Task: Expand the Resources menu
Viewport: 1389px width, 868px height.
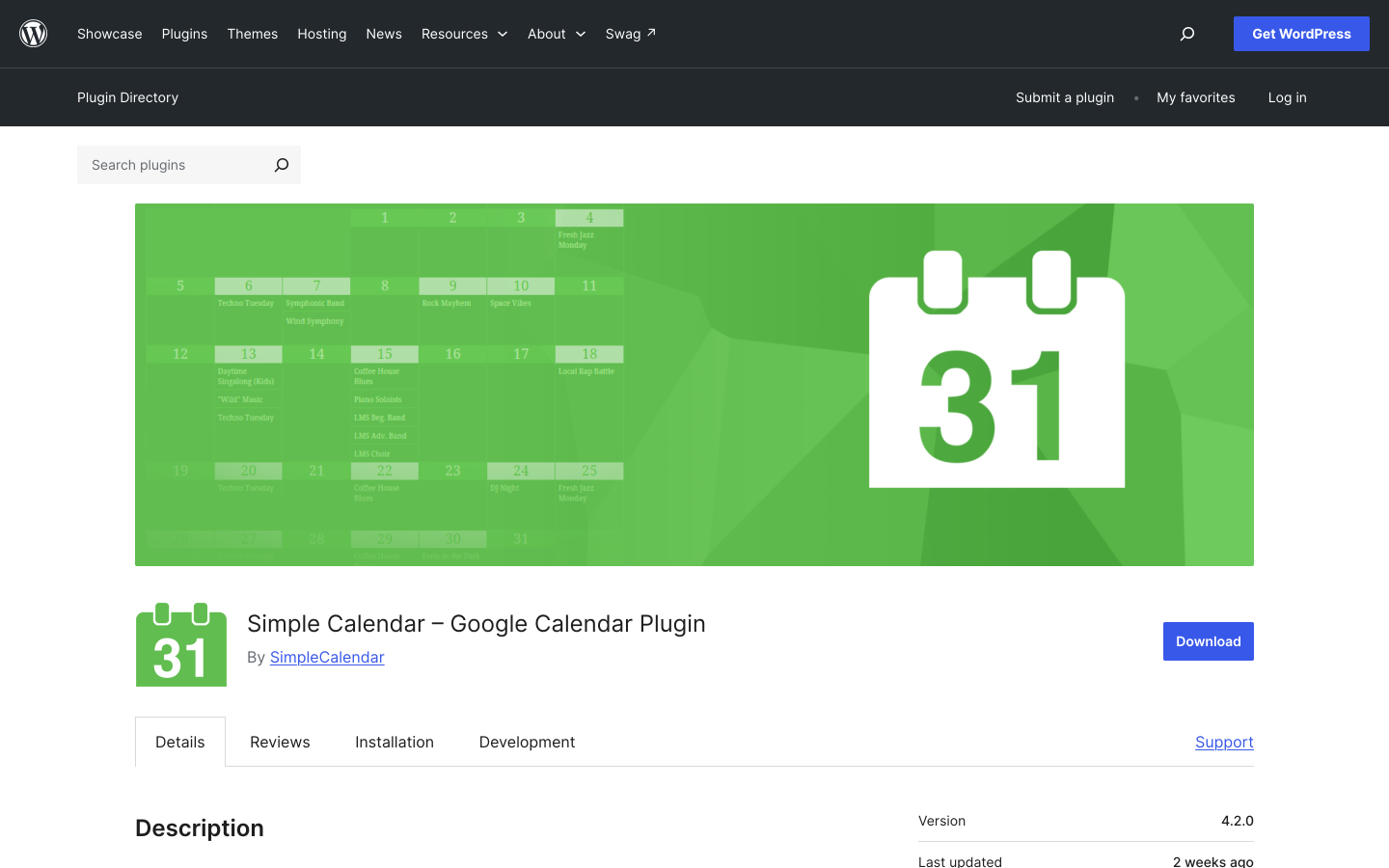Action: pyautogui.click(x=464, y=34)
